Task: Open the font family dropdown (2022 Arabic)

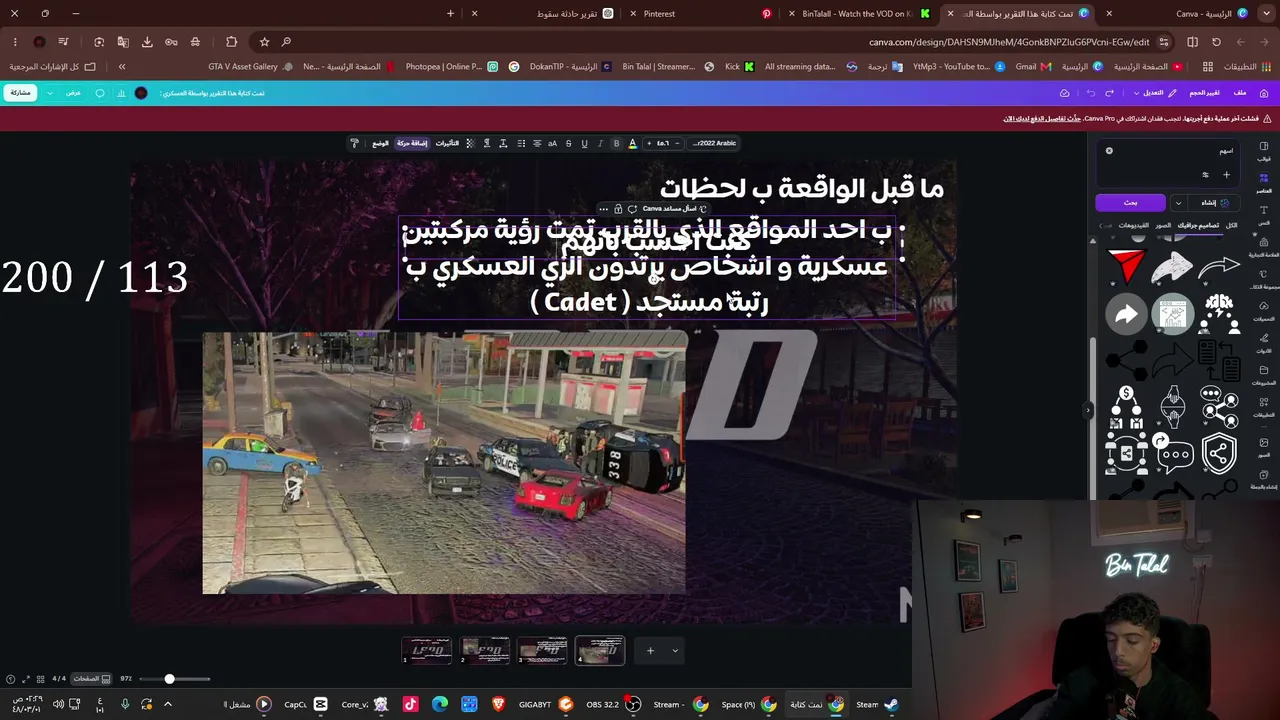Action: 714,143
